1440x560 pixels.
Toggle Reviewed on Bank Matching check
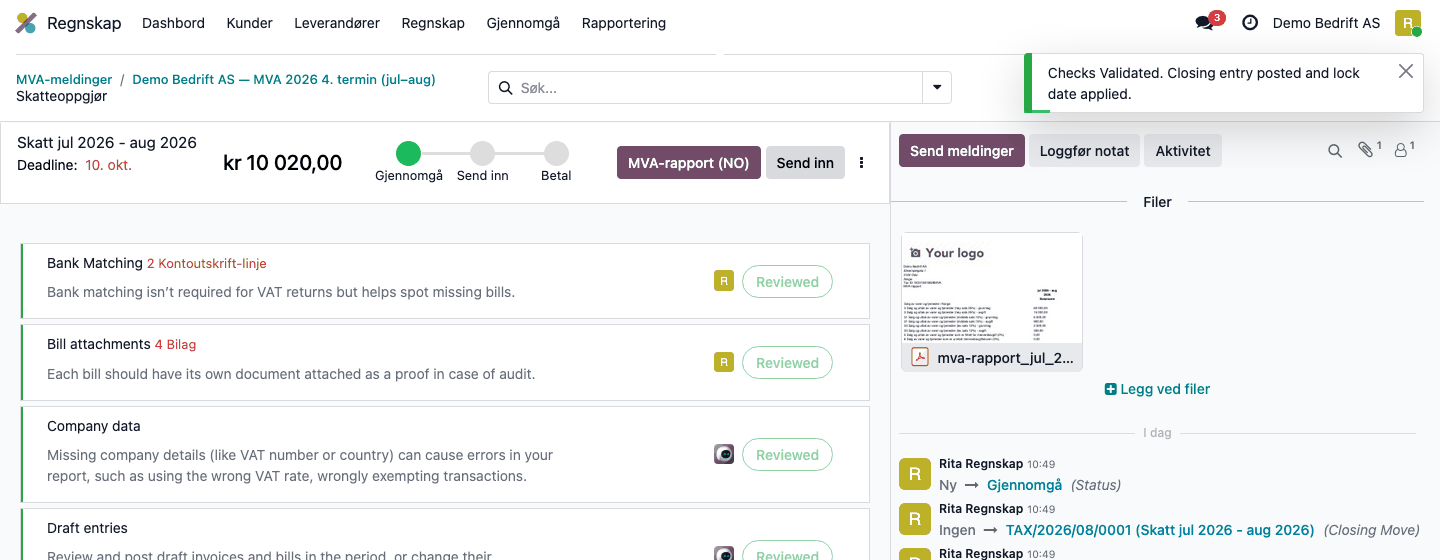(x=787, y=282)
